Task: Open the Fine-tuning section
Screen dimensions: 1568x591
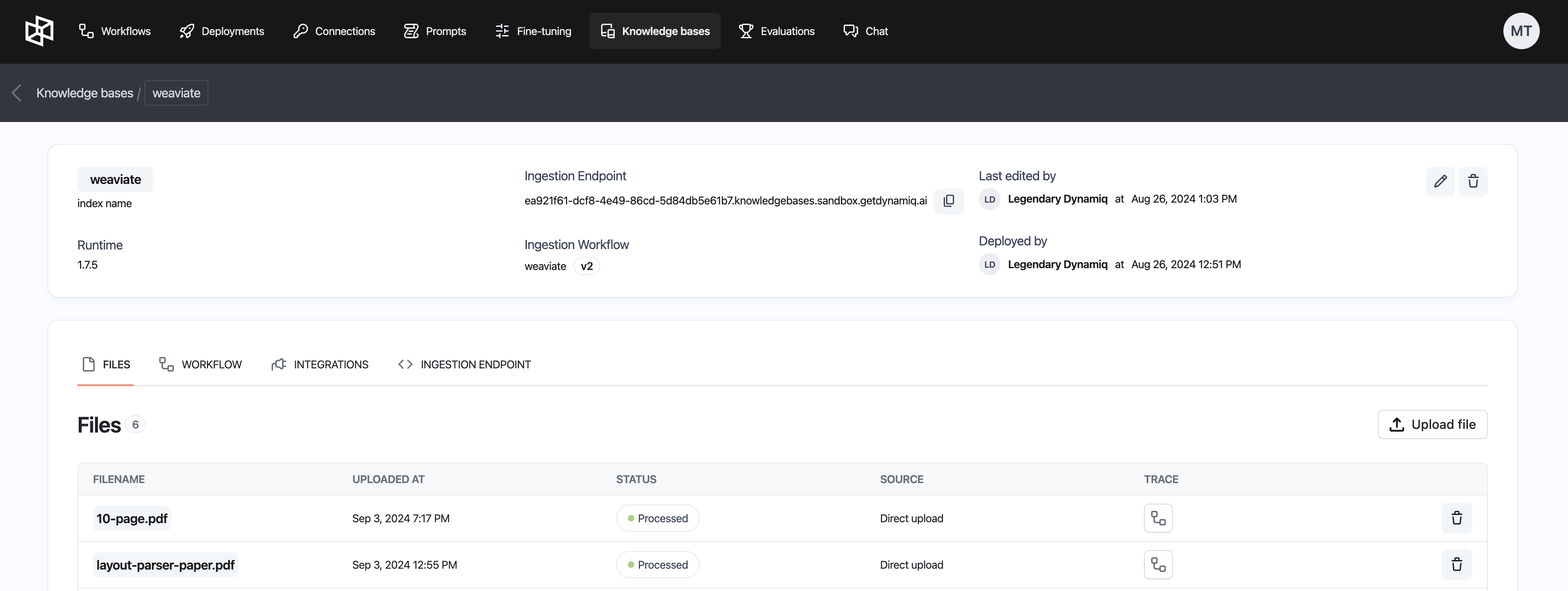Action: pyautogui.click(x=533, y=31)
